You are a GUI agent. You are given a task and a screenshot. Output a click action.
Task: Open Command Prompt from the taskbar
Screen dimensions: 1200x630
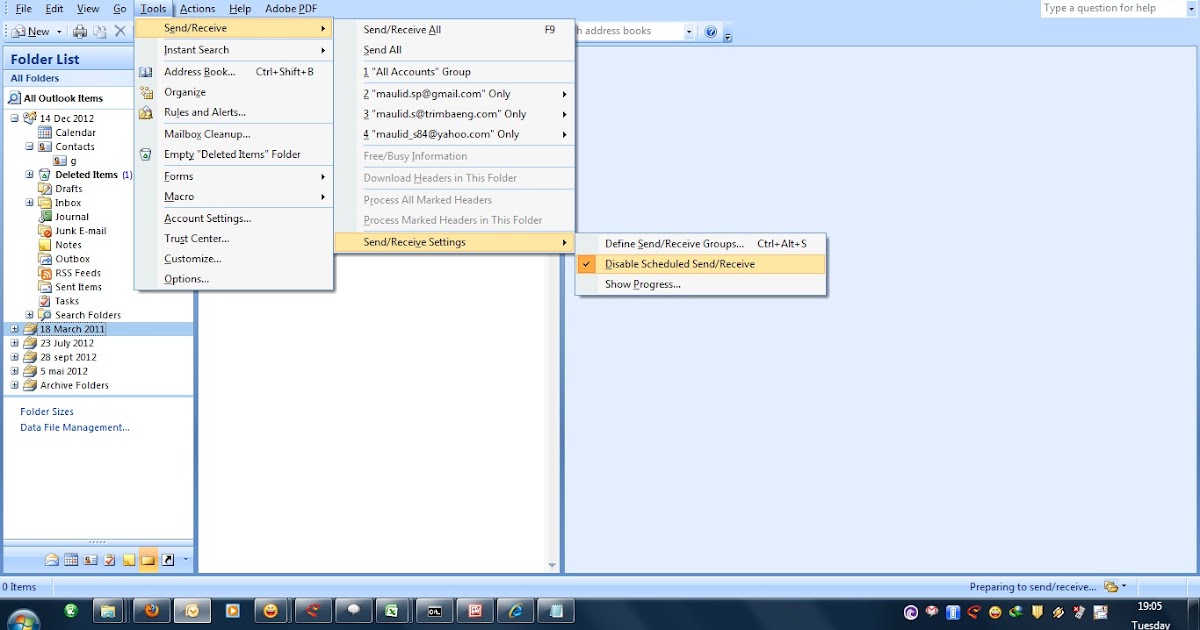(x=434, y=611)
